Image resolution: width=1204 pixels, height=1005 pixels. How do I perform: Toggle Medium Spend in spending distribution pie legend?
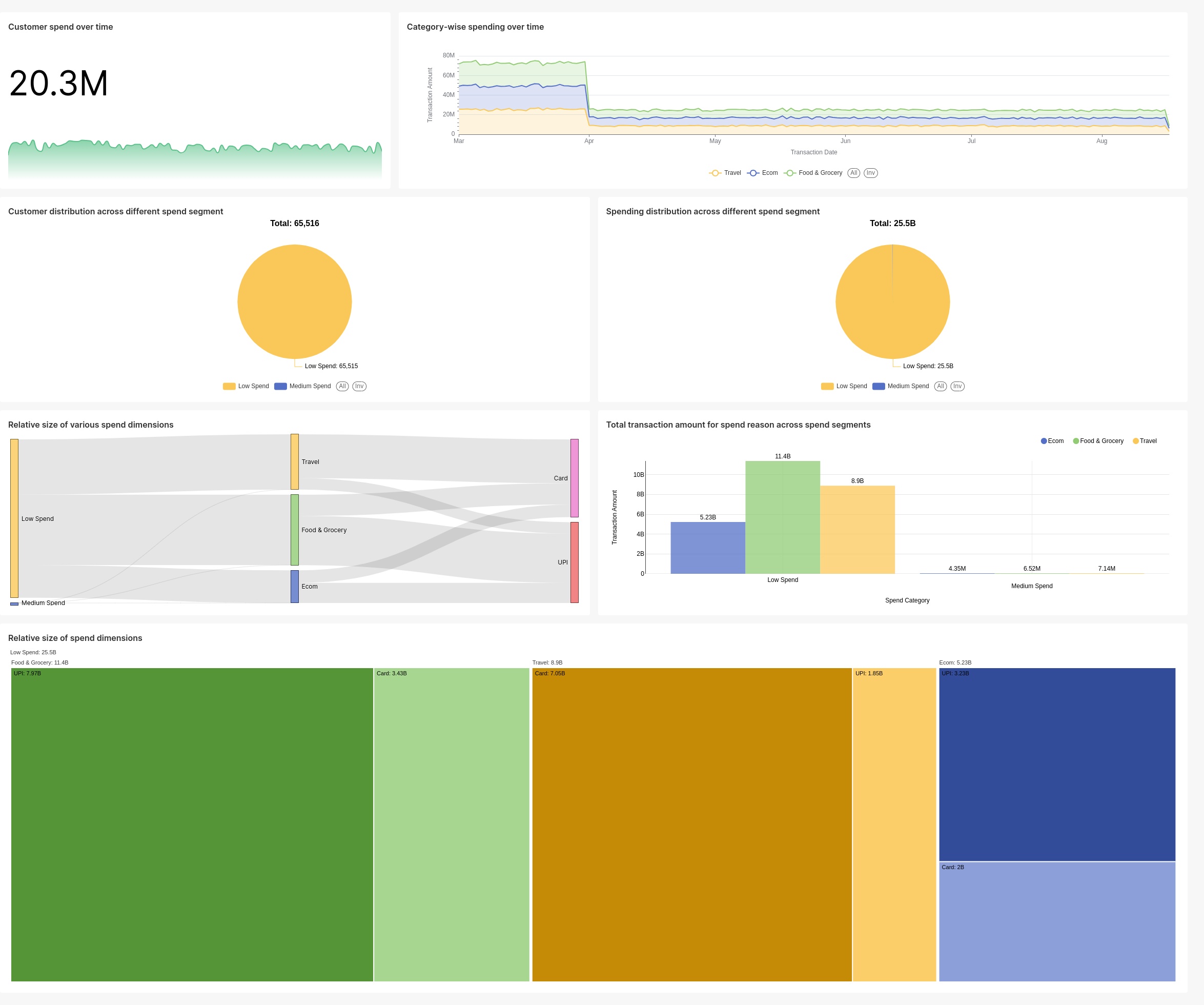pos(900,386)
